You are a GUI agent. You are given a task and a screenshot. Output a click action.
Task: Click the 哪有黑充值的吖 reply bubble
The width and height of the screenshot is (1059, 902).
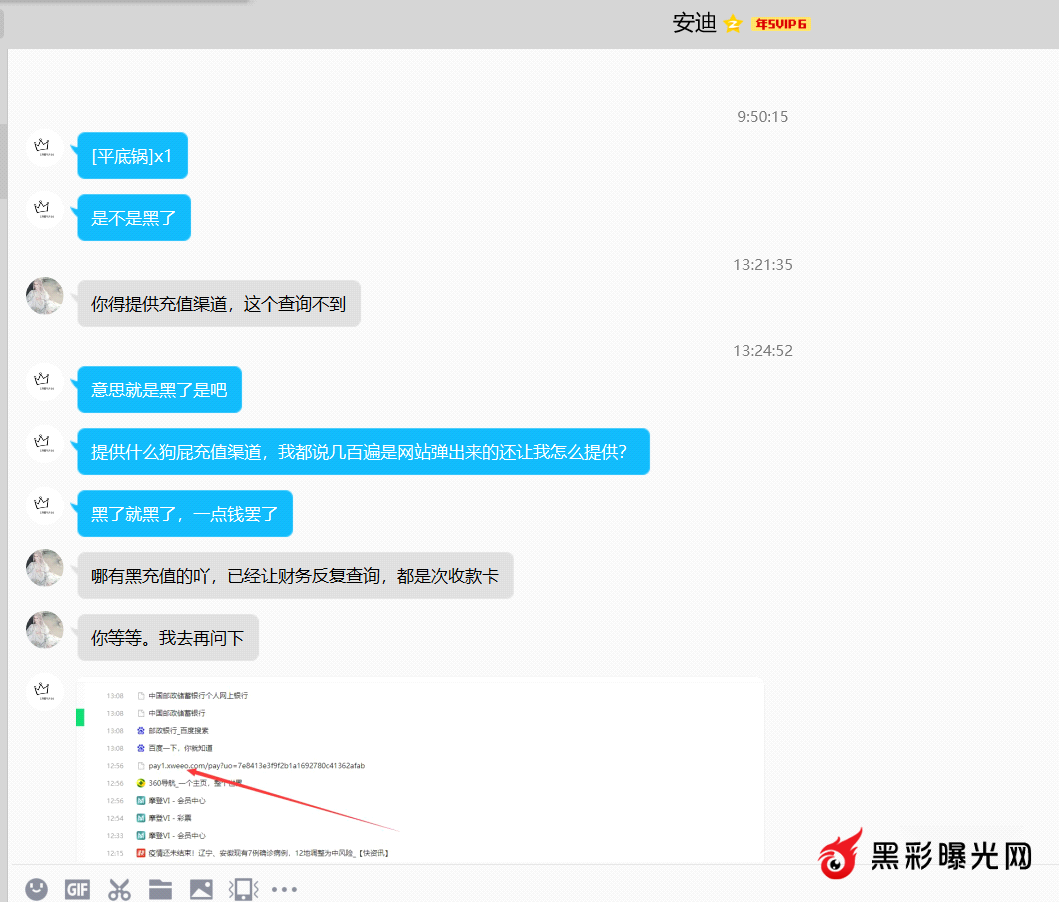coord(295,576)
